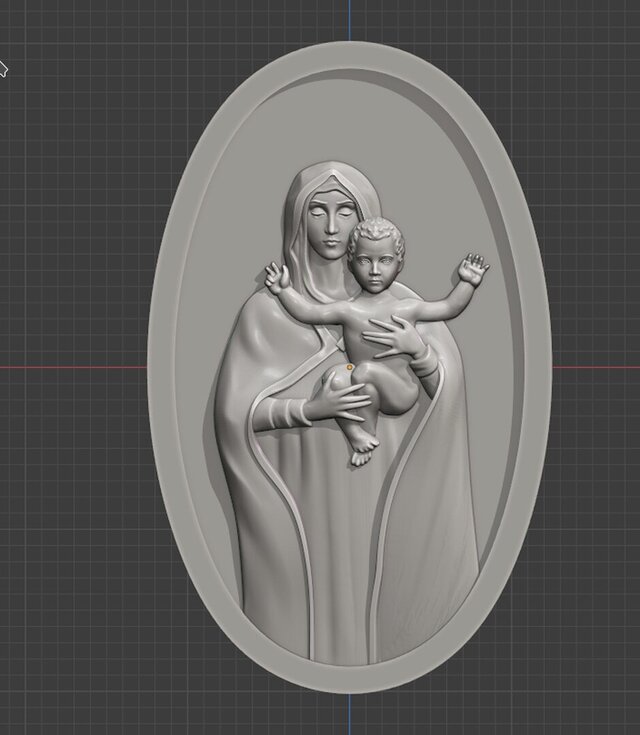The height and width of the screenshot is (735, 640).
Task: Click the child's dangling foot
Action: pyautogui.click(x=364, y=453)
